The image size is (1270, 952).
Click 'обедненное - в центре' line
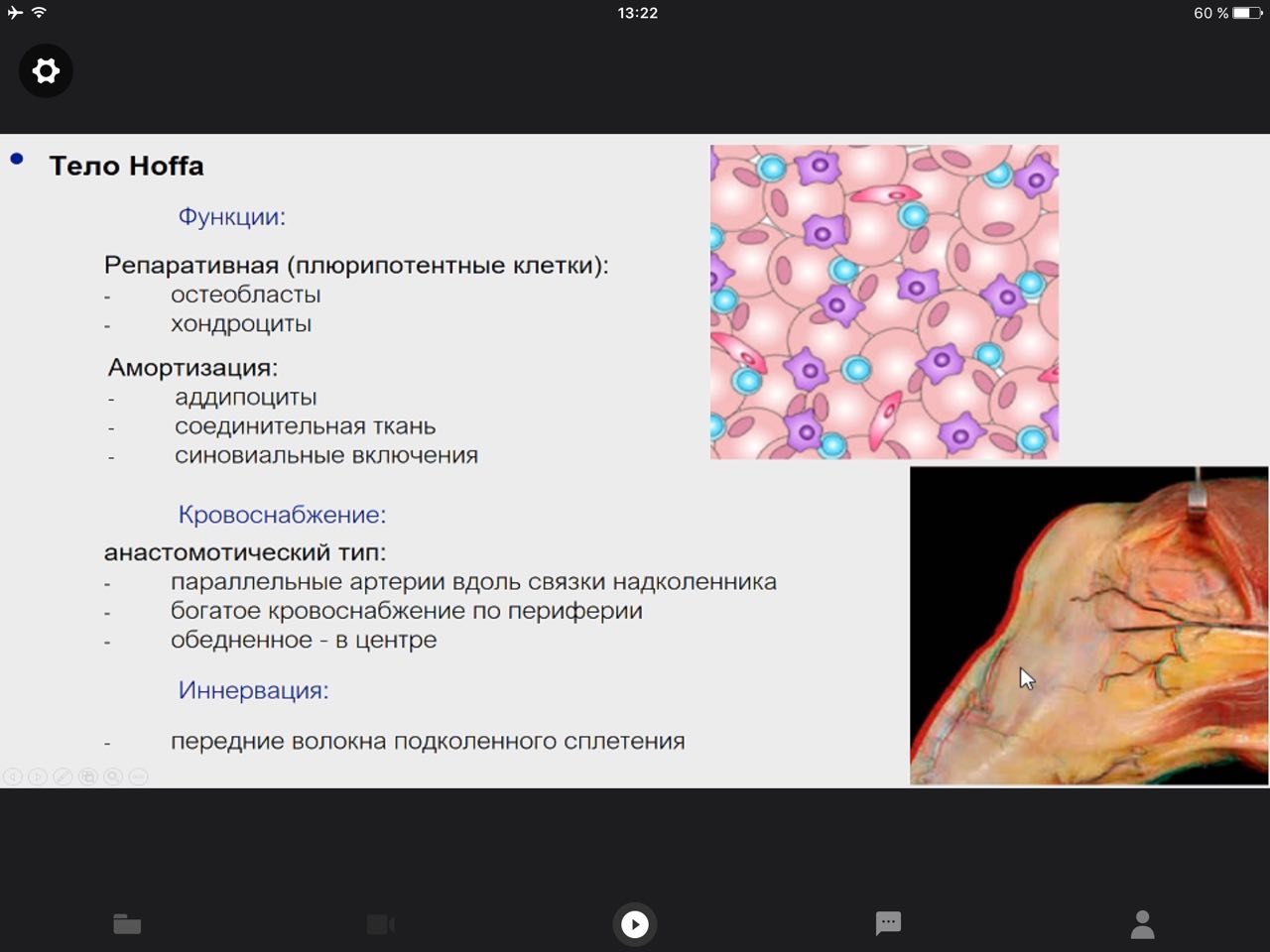[x=303, y=641]
